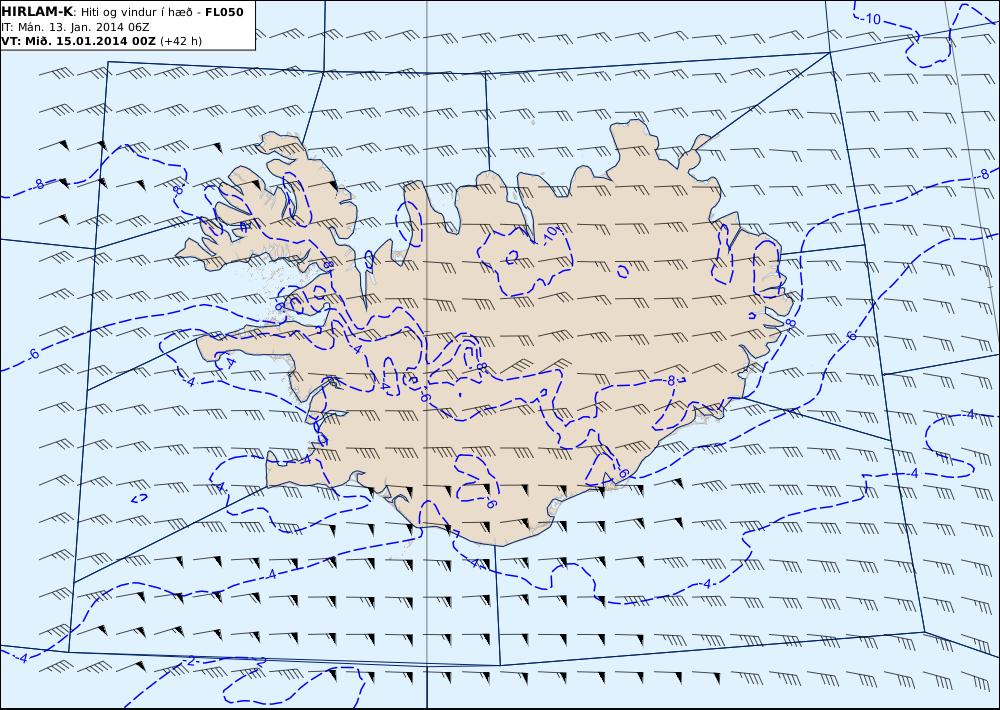Click the -8 isotherm label at the right map edge
The height and width of the screenshot is (710, 1000).
point(983,174)
